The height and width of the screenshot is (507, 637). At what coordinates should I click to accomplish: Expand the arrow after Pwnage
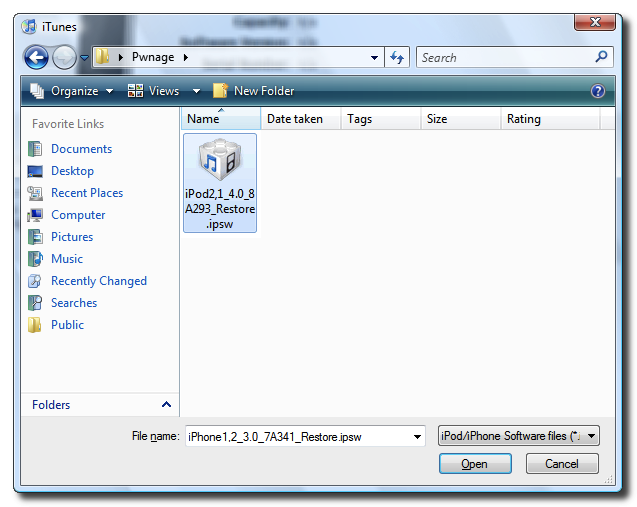[x=186, y=57]
